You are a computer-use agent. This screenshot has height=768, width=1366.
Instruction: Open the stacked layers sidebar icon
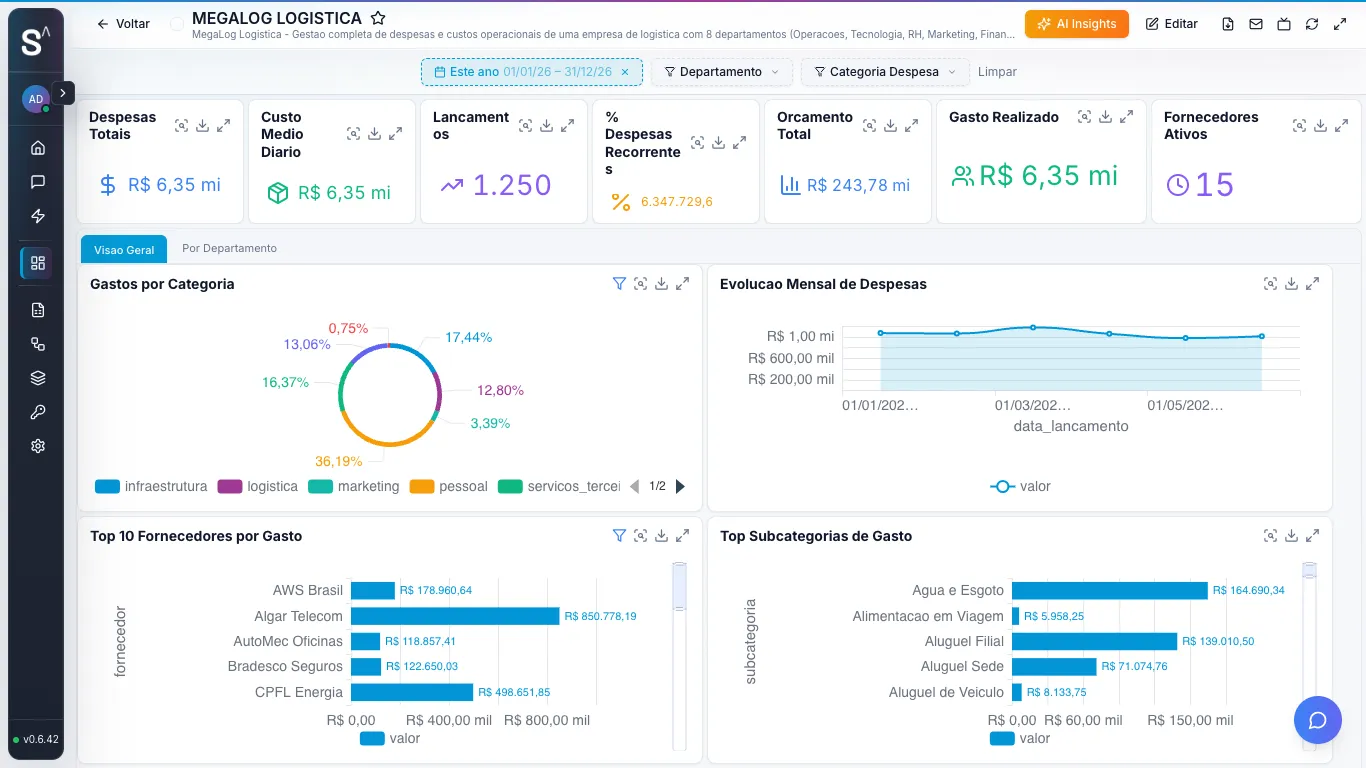click(38, 378)
